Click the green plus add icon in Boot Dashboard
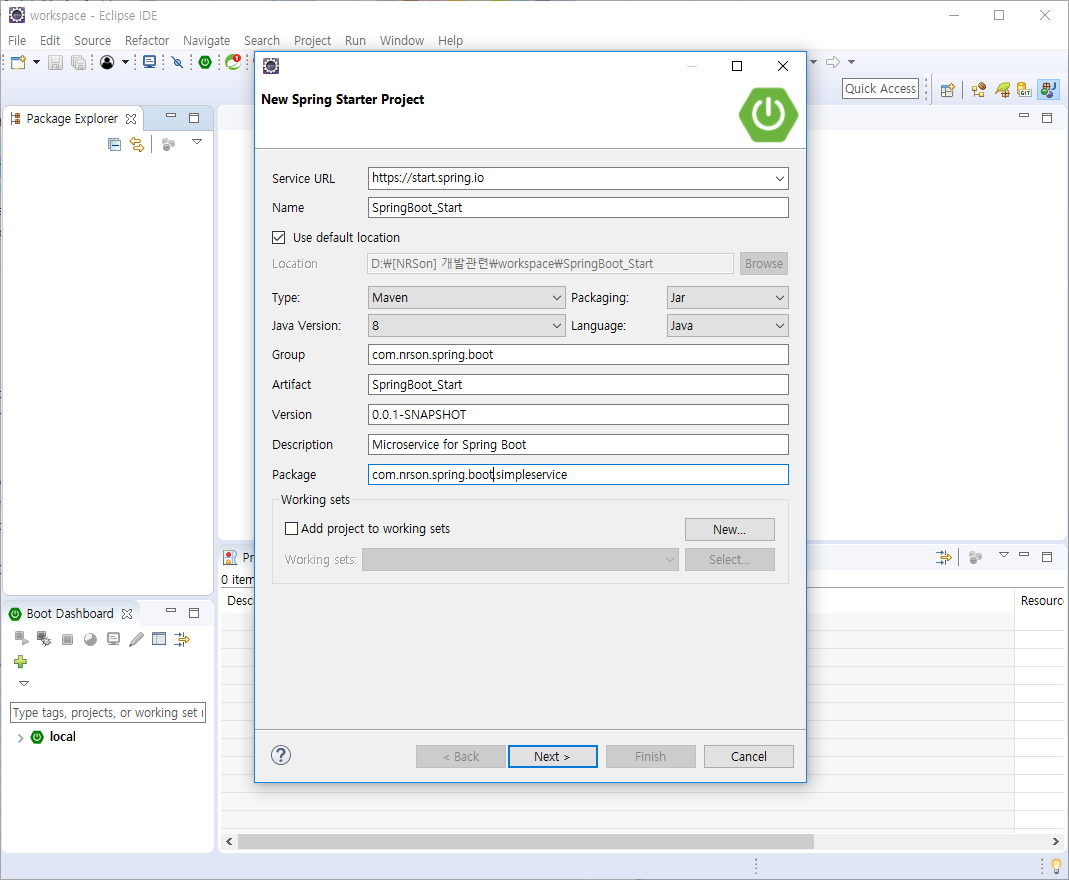Screen dimensions: 1069x880 pyautogui.click(x=20, y=662)
